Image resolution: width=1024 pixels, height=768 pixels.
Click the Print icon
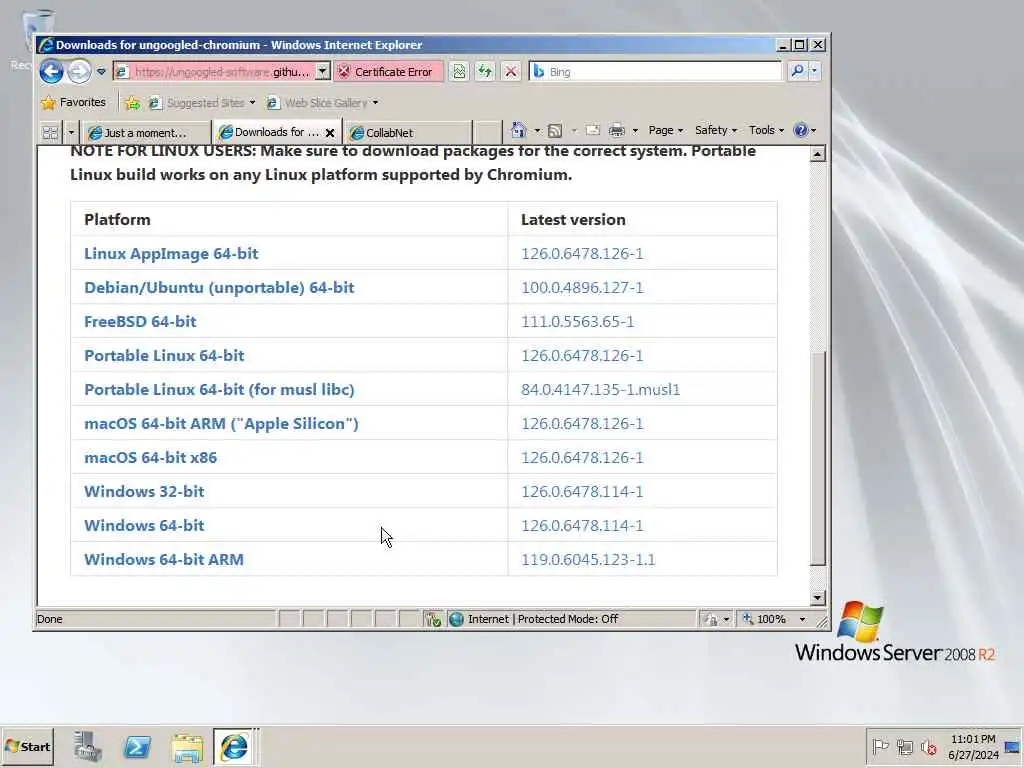pos(616,131)
